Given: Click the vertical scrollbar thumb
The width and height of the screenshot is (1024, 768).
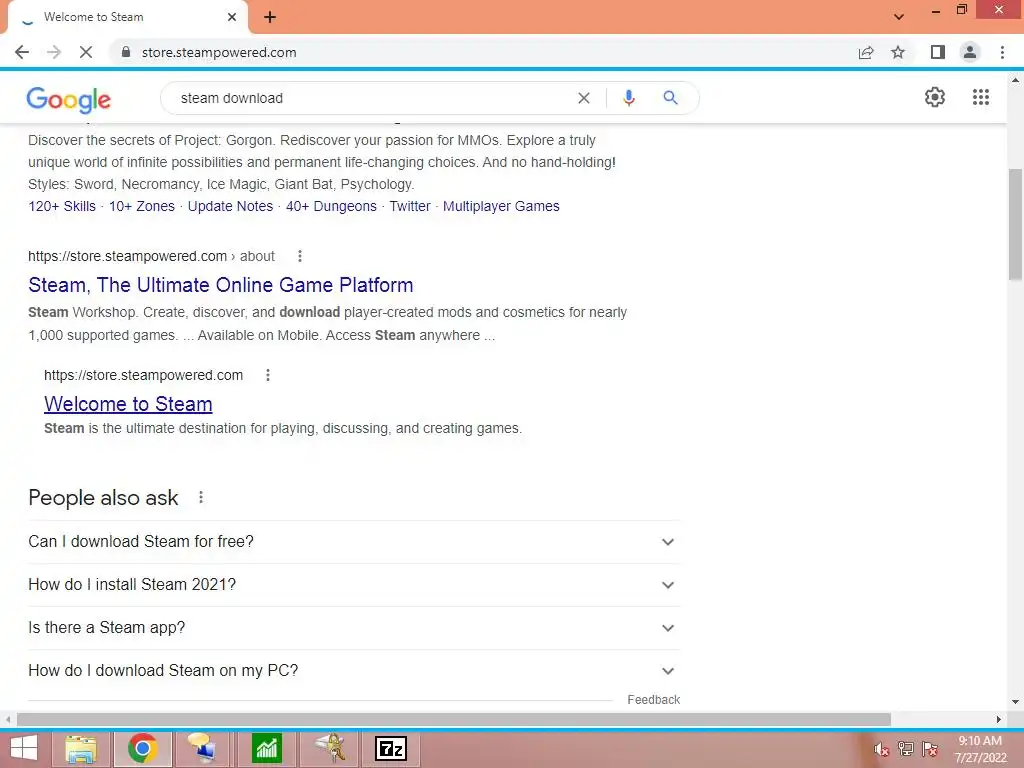Looking at the screenshot, I should click(x=1015, y=224).
